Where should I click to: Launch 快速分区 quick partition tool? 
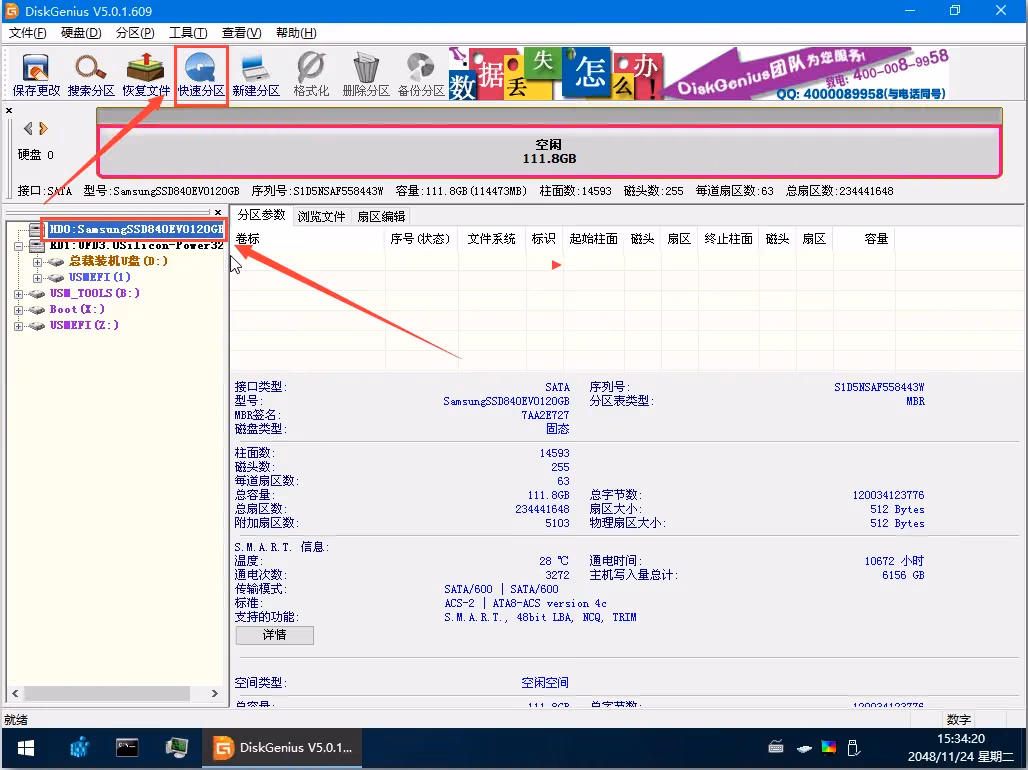[201, 75]
